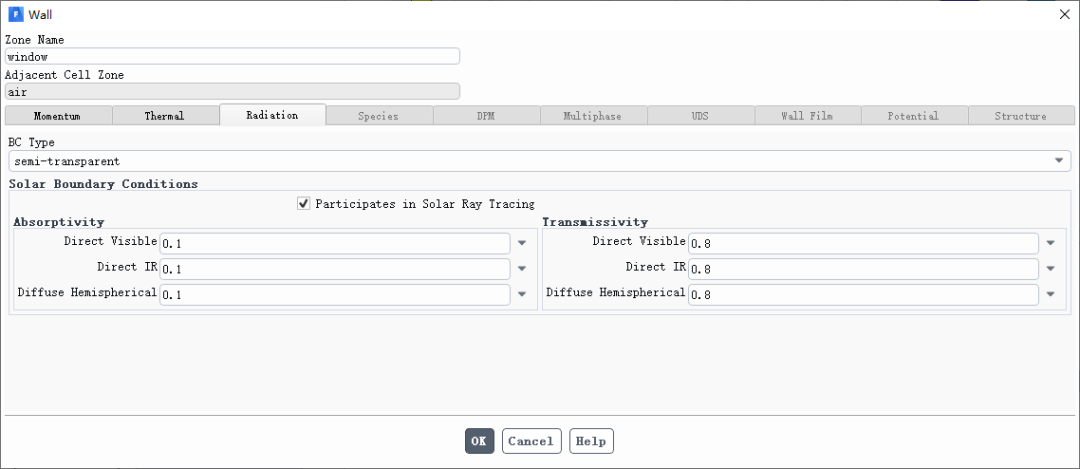Expand Absorptivity Diffuse Hemispherical dropdown arrow
This screenshot has height=469, width=1080.
point(522,295)
